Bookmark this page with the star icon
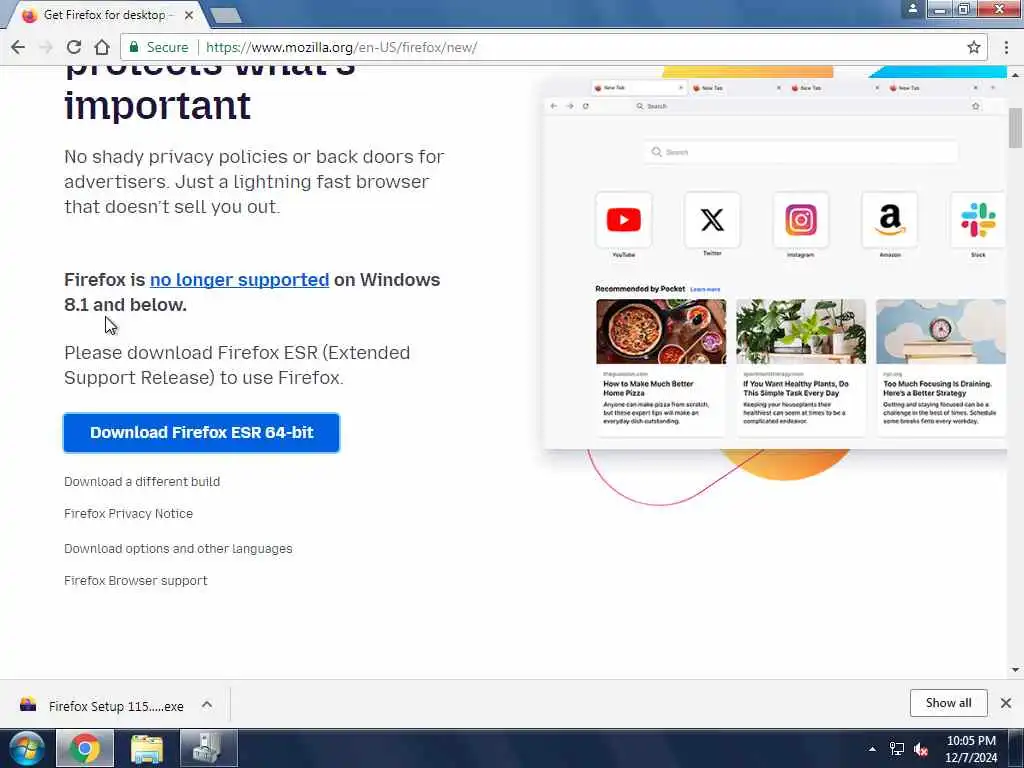This screenshot has width=1024, height=768. coord(974,47)
